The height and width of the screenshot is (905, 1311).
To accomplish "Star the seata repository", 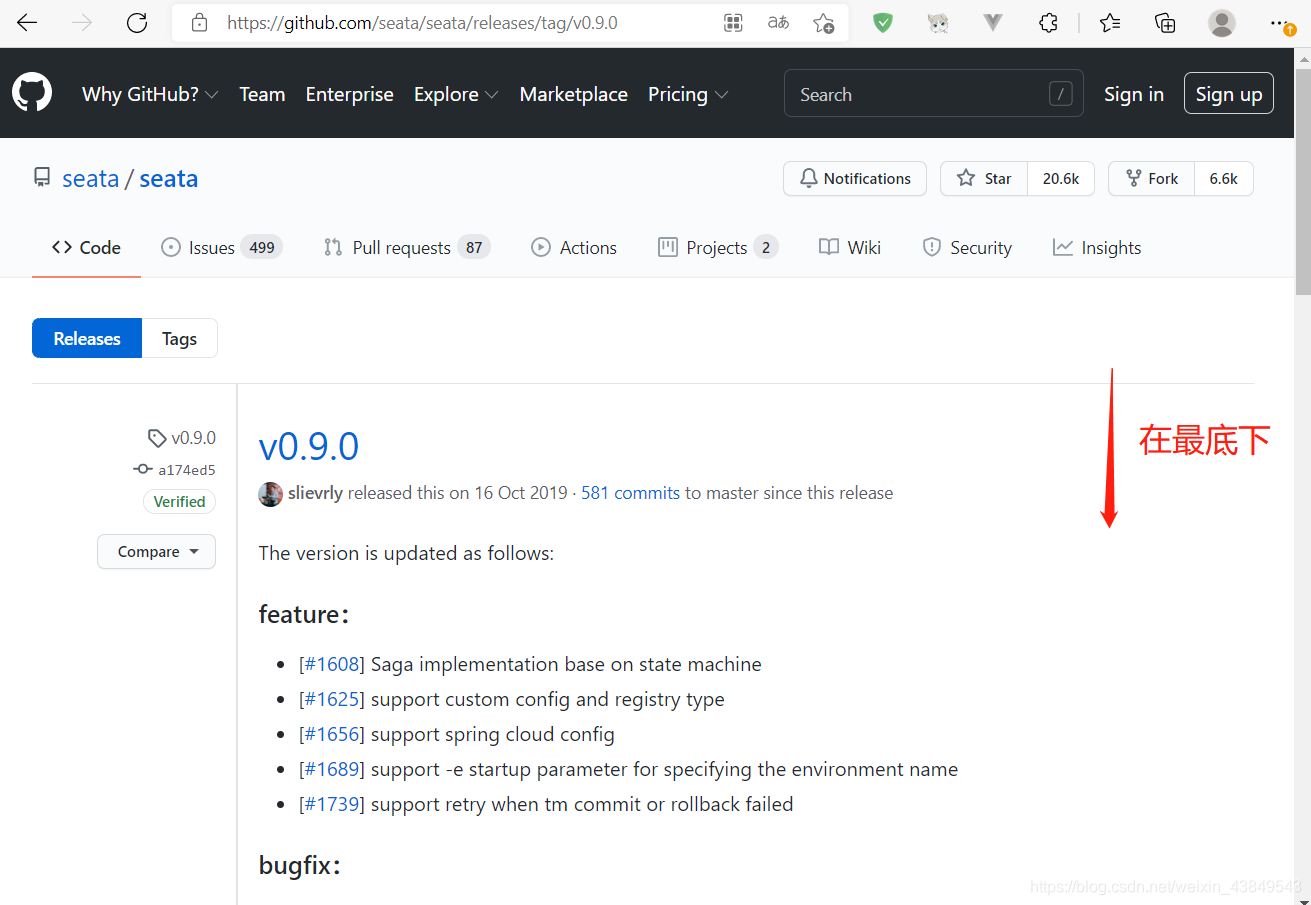I will [984, 179].
